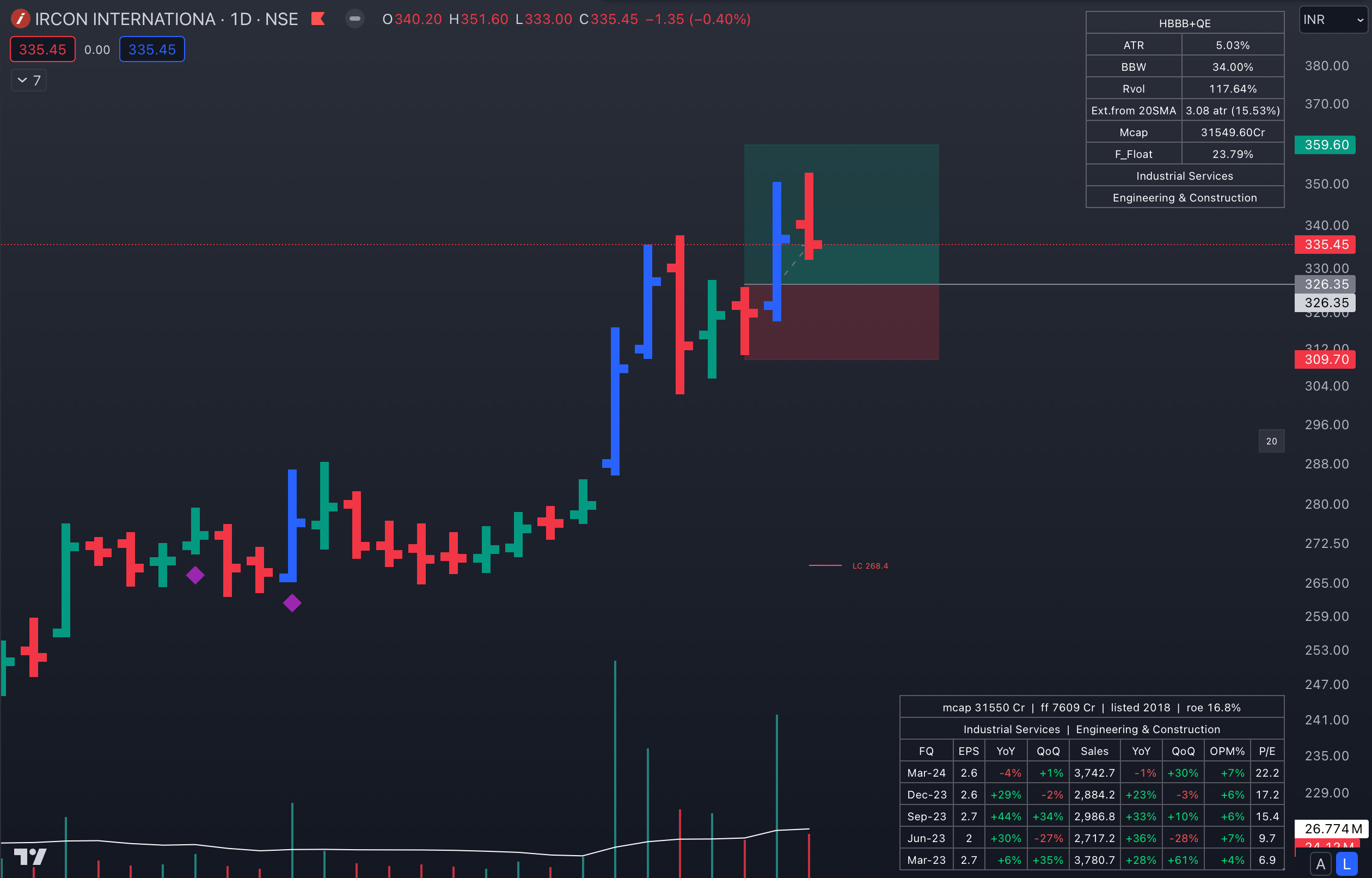1372x878 pixels.
Task: Click the purple diamond marker below the blue bar
Action: click(292, 602)
